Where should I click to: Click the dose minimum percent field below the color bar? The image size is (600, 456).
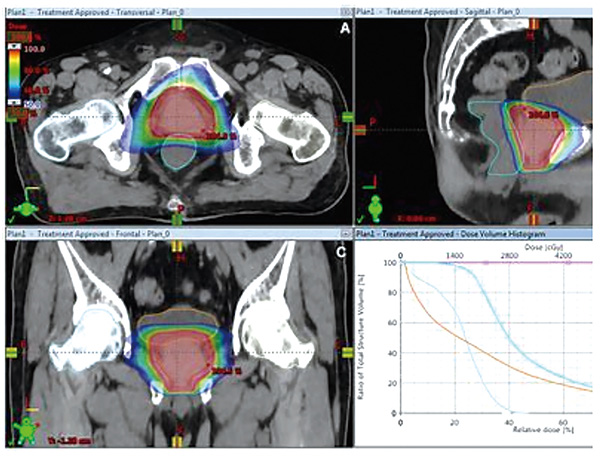point(16,112)
